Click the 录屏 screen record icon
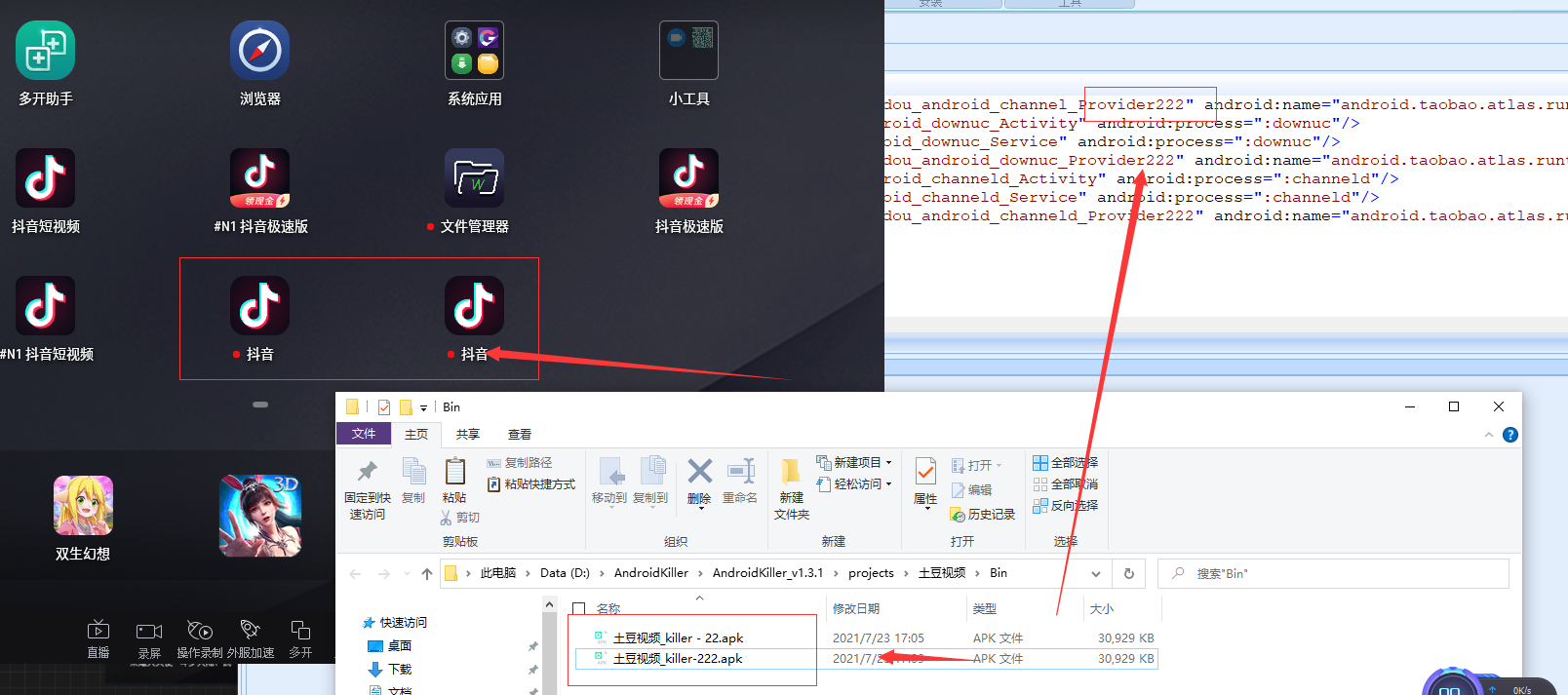 (x=149, y=631)
